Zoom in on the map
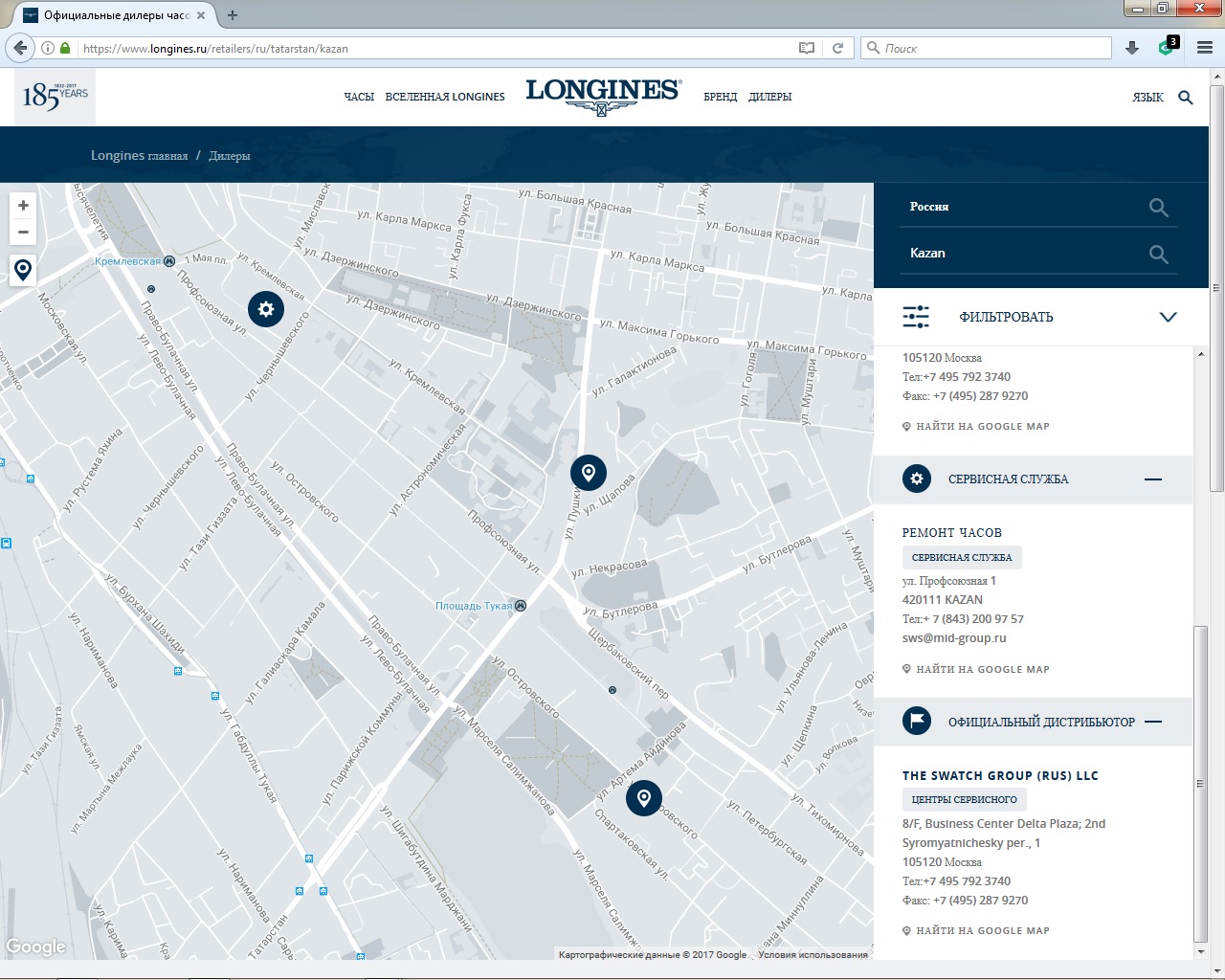Viewport: 1225px width, 980px height. (23, 206)
